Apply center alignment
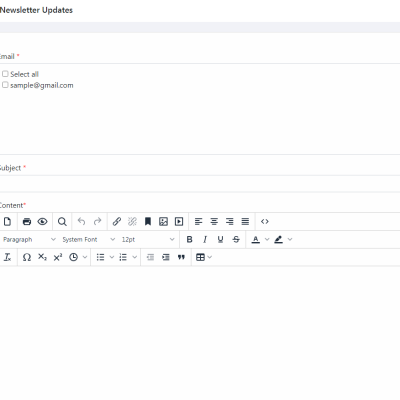 tap(214, 221)
